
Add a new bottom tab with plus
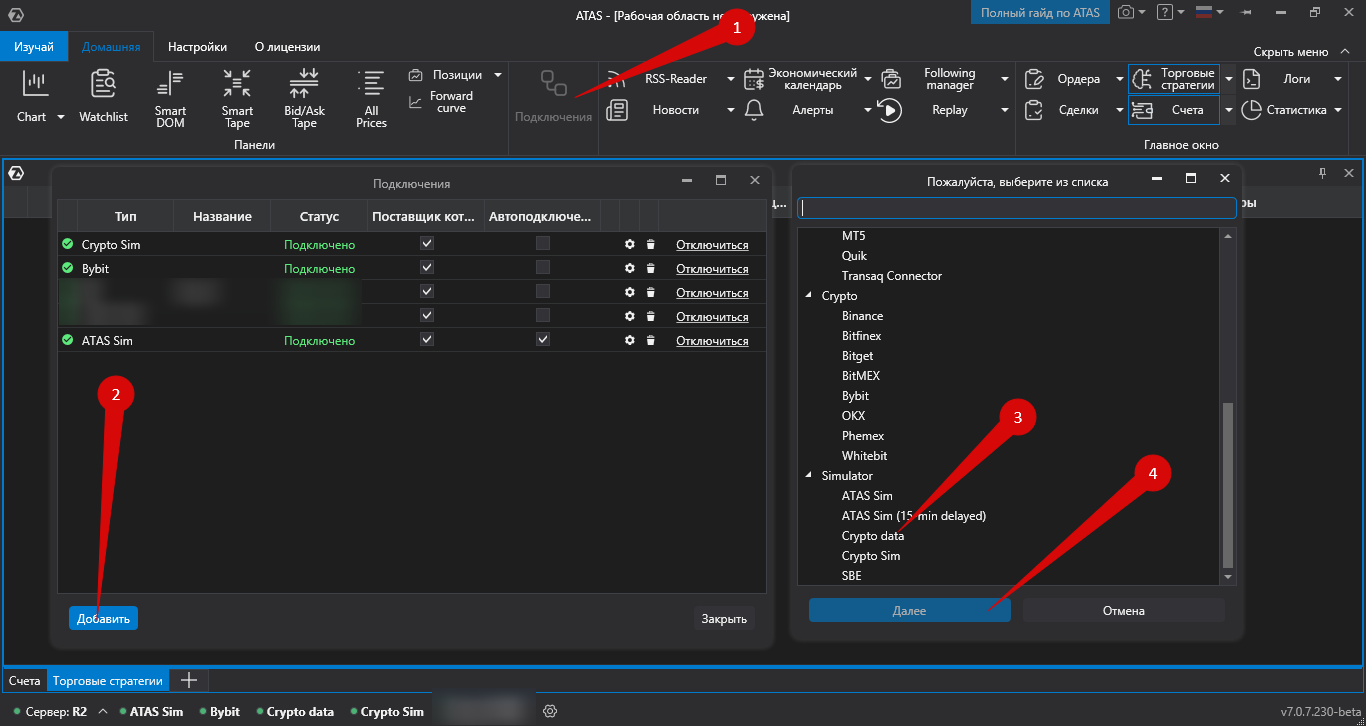click(x=188, y=681)
